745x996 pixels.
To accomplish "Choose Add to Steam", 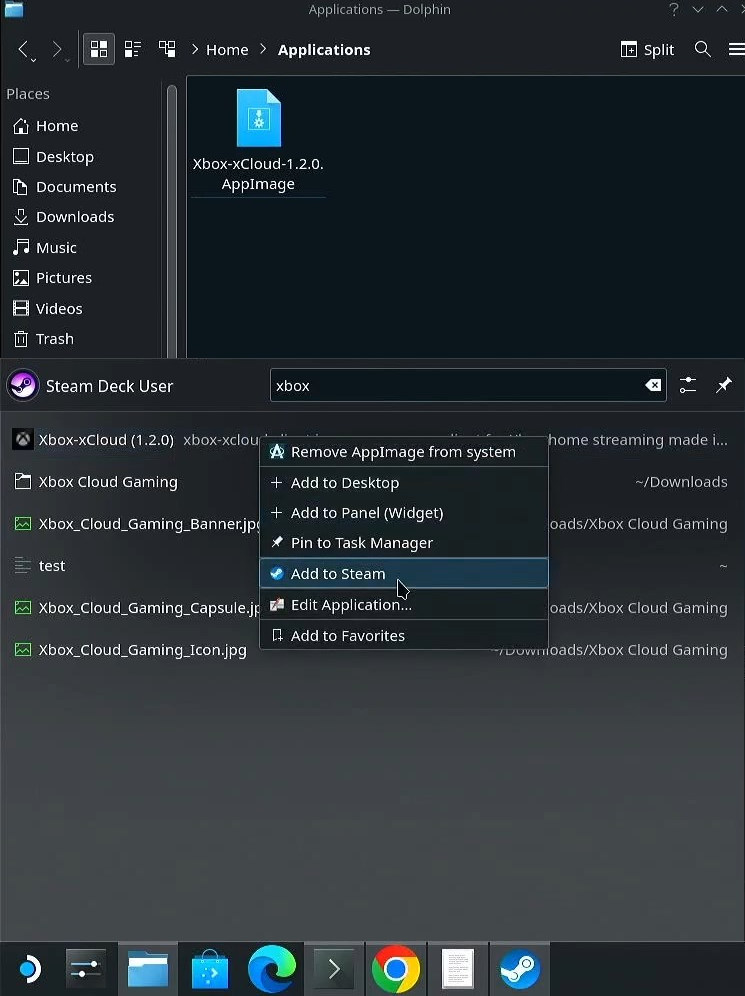I will pyautogui.click(x=404, y=574).
